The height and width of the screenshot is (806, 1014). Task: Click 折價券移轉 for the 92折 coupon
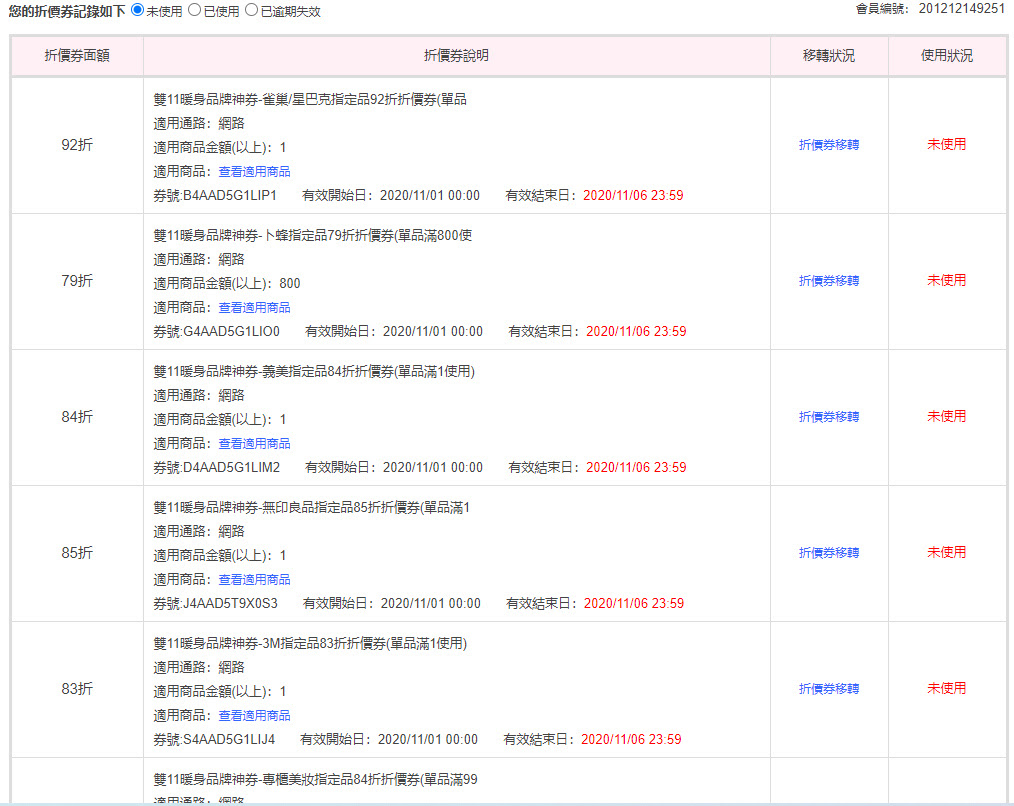pos(828,145)
